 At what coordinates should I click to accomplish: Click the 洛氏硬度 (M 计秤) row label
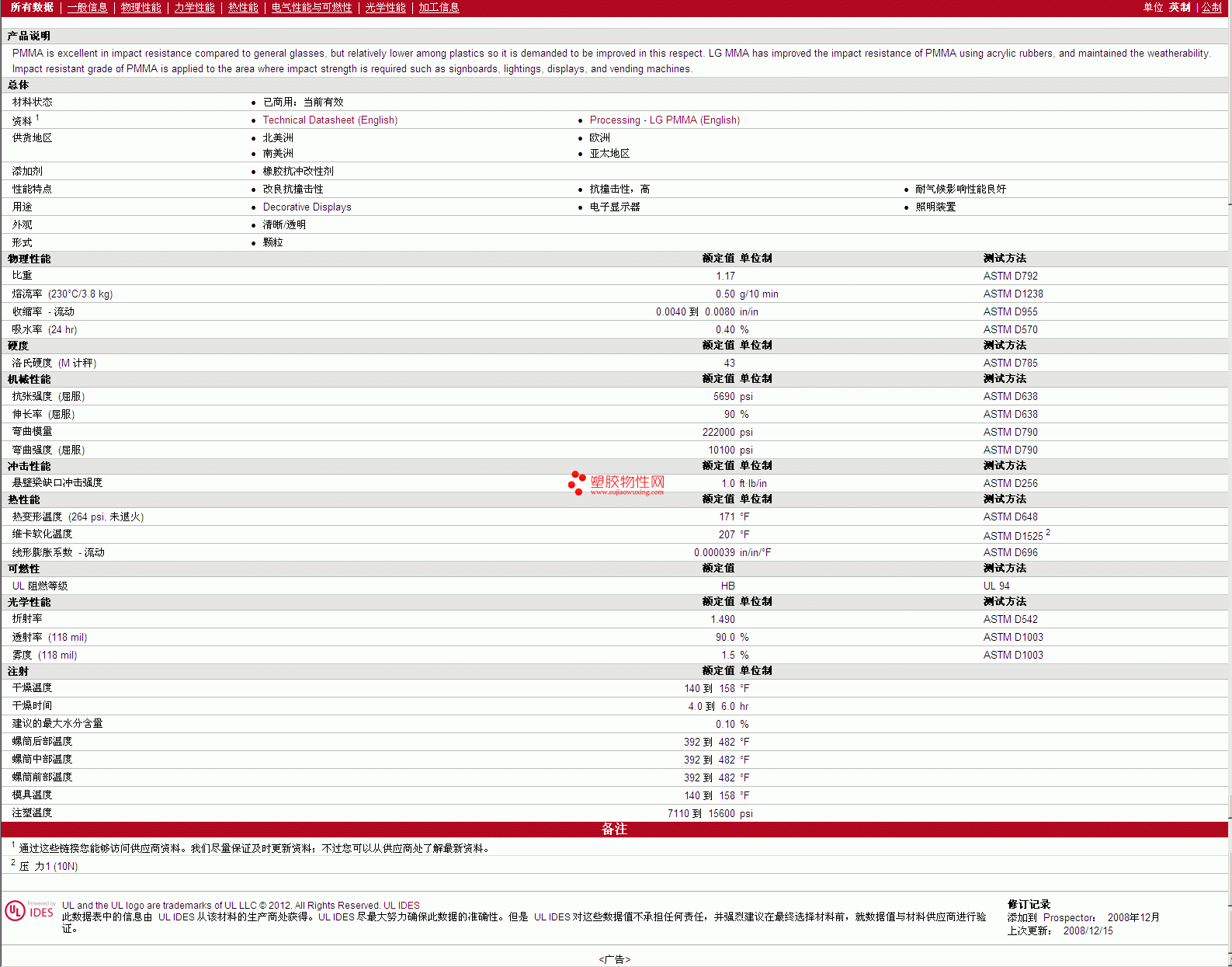54,363
